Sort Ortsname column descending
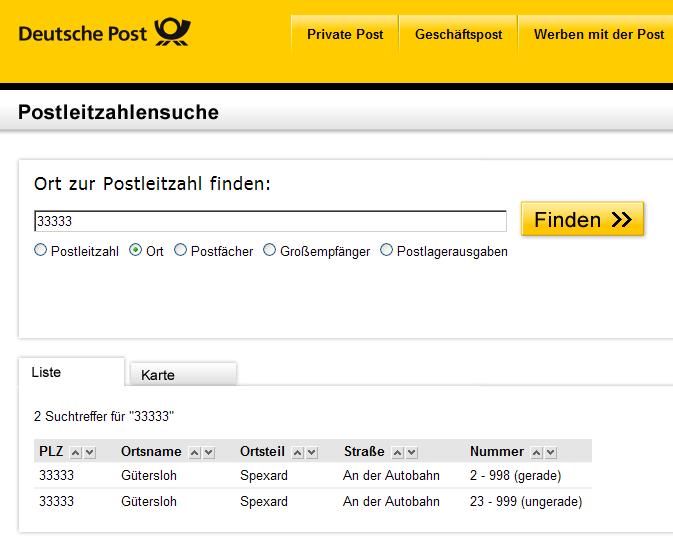Viewport: 673px width, 545px height. pos(208,453)
